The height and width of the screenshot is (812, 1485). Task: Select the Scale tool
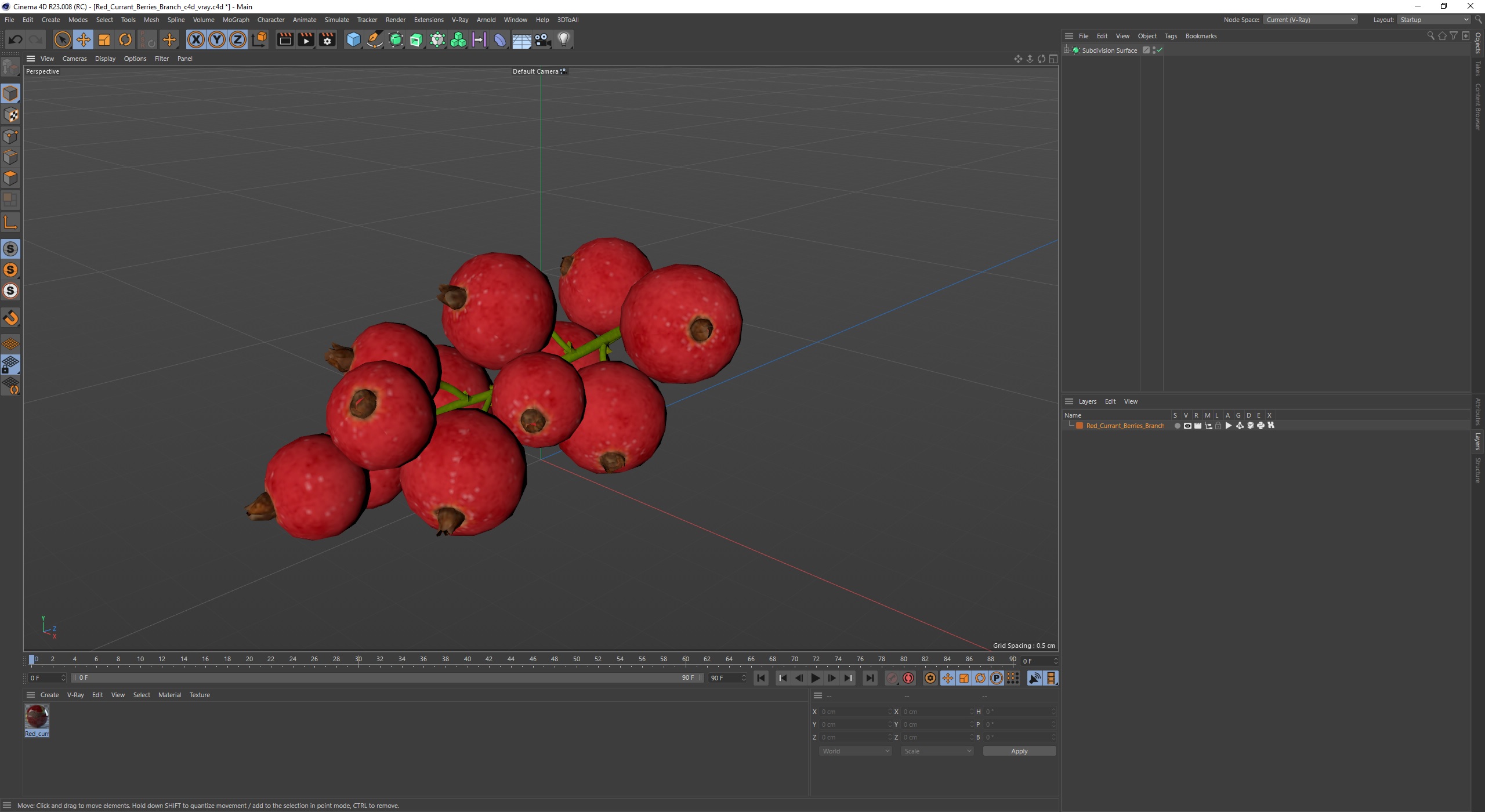(x=104, y=39)
